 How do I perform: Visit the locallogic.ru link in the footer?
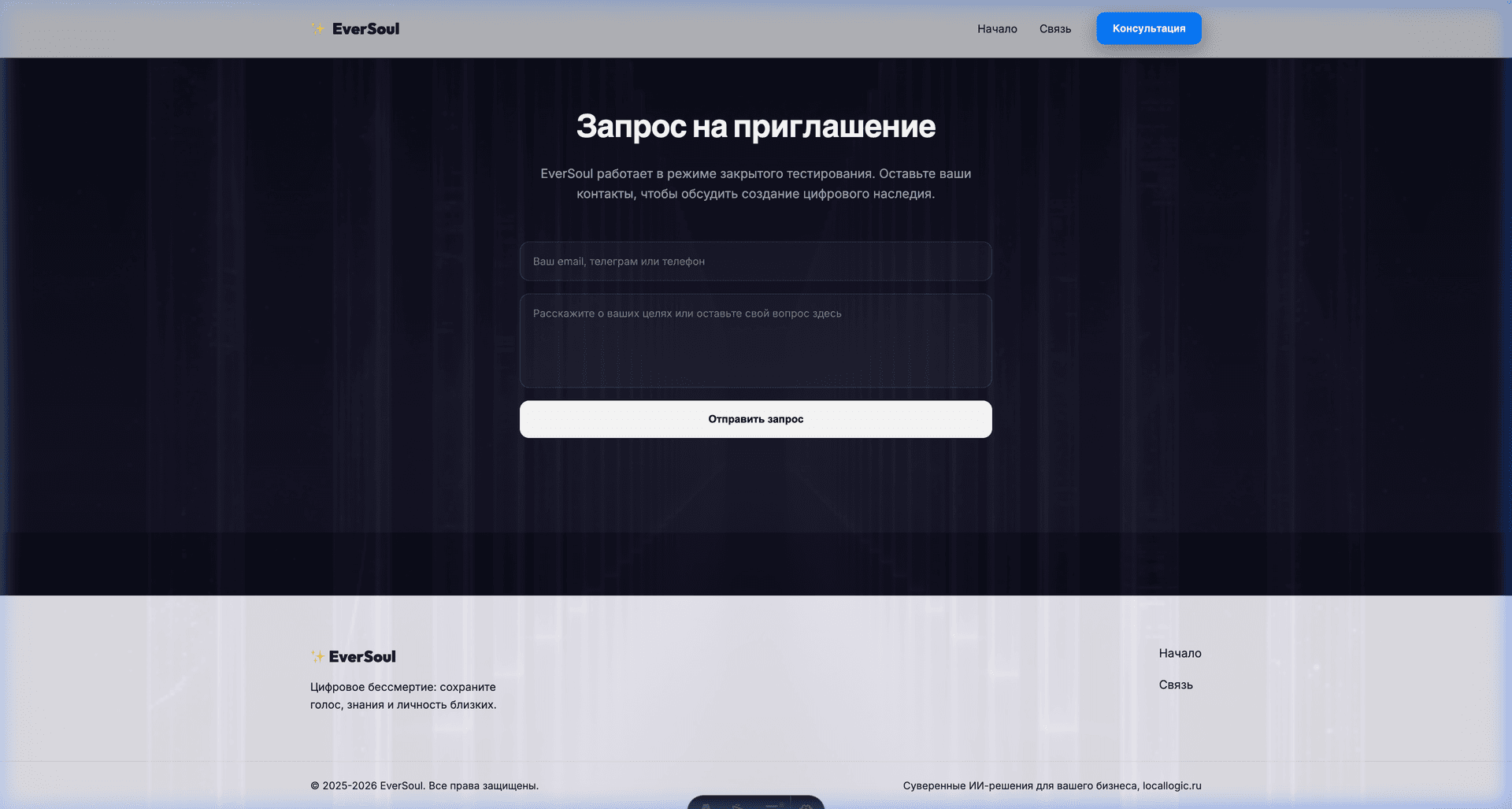(x=1172, y=785)
